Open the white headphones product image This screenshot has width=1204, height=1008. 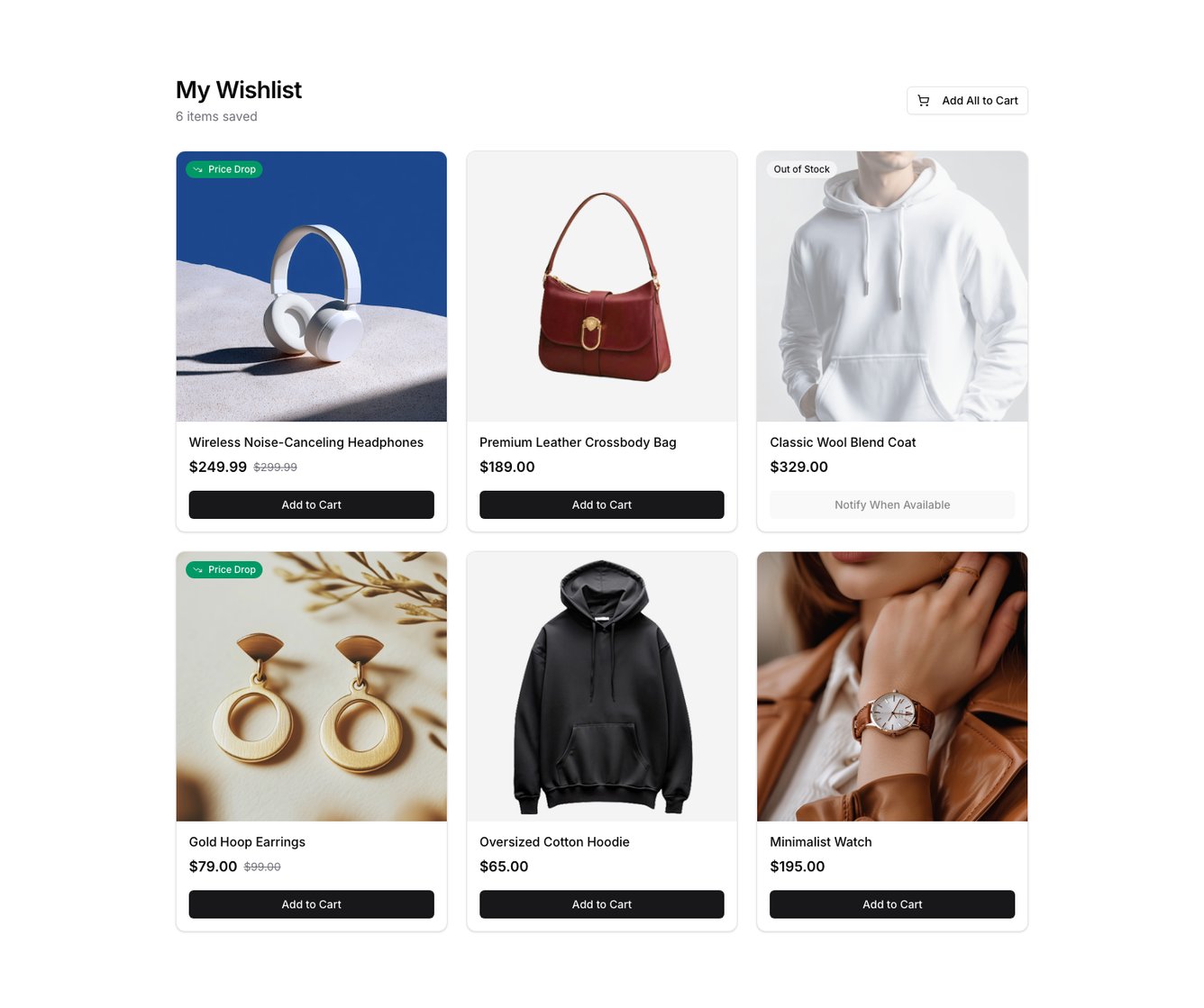(x=312, y=286)
